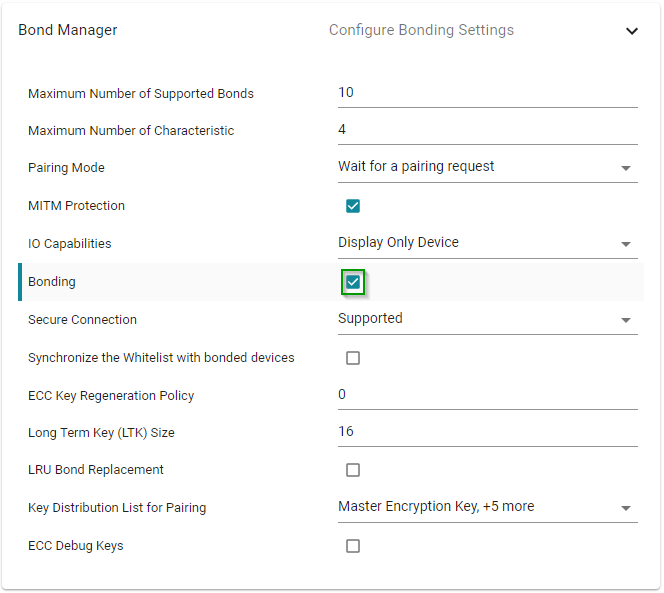Click the Bond Manager section title
Screen dimensions: 664x593
point(68,30)
